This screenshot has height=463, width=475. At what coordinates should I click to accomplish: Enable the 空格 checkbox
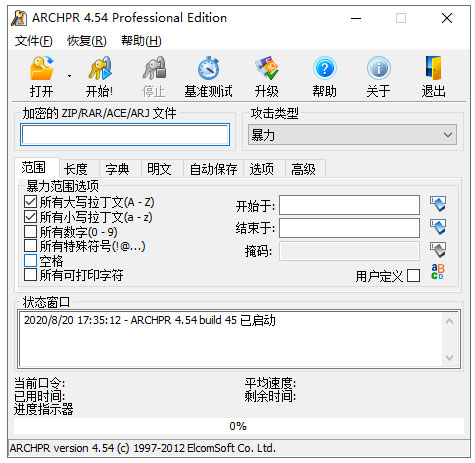pyautogui.click(x=30, y=261)
